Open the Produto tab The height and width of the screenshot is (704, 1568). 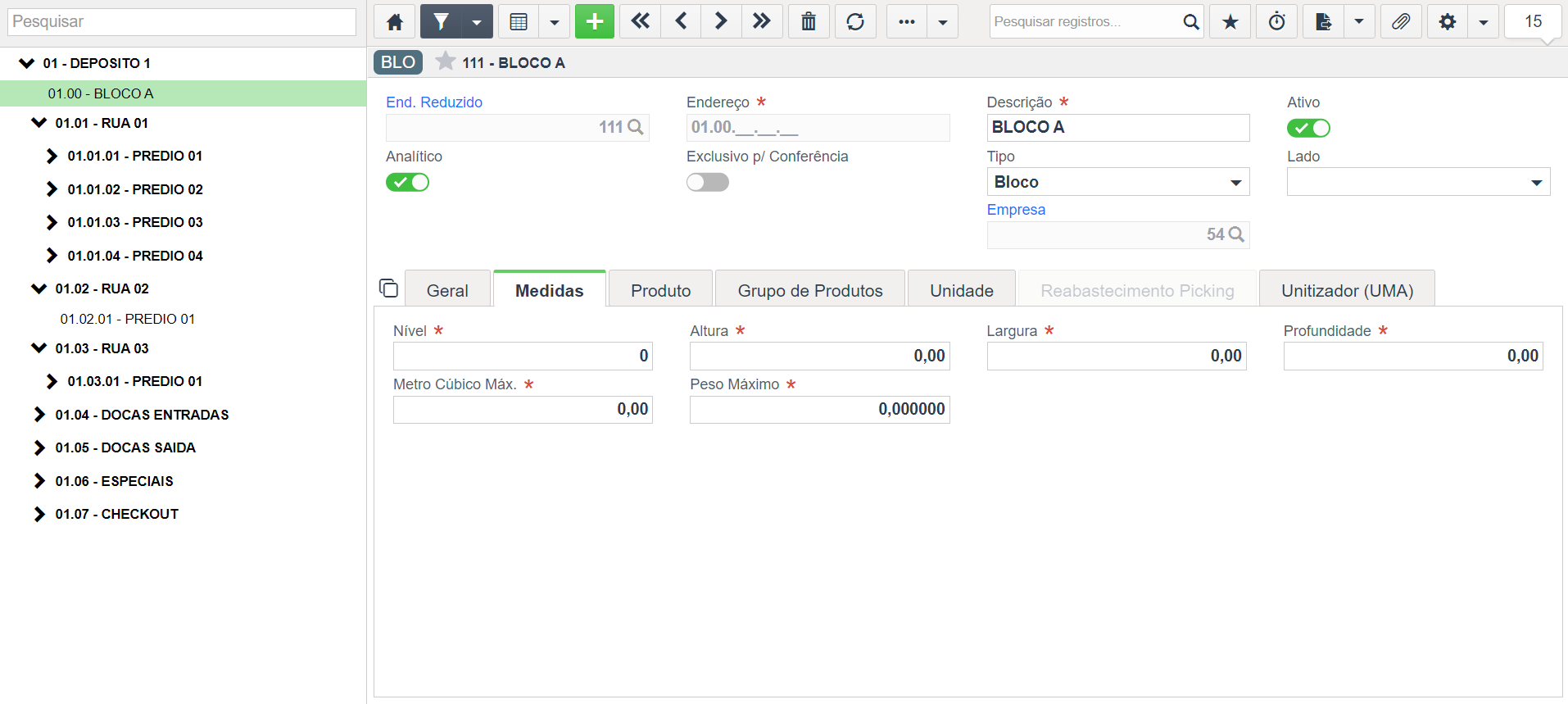(661, 290)
